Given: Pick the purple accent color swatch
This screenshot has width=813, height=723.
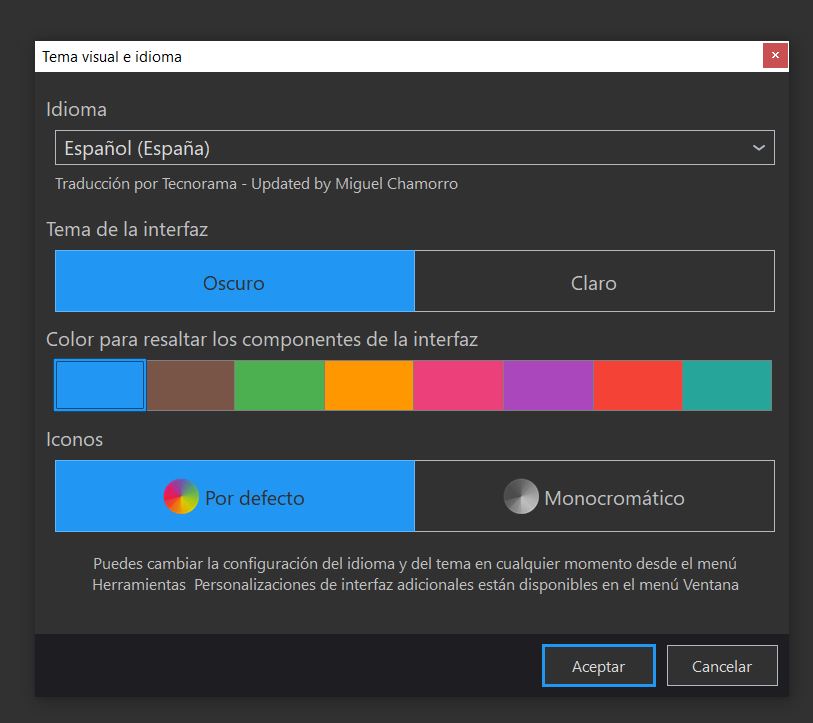Looking at the screenshot, I should coord(548,386).
